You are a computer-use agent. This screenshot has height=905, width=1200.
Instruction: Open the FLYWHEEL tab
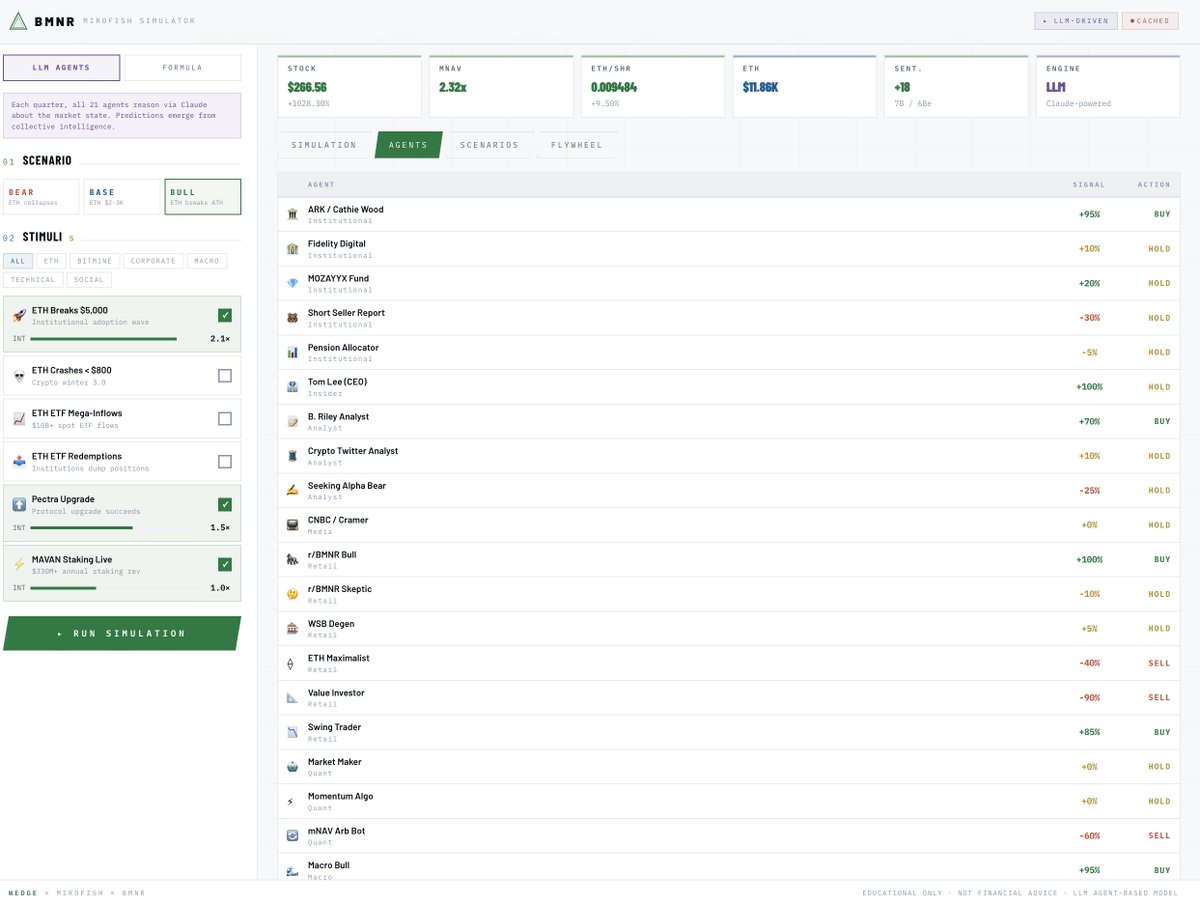click(x=577, y=145)
